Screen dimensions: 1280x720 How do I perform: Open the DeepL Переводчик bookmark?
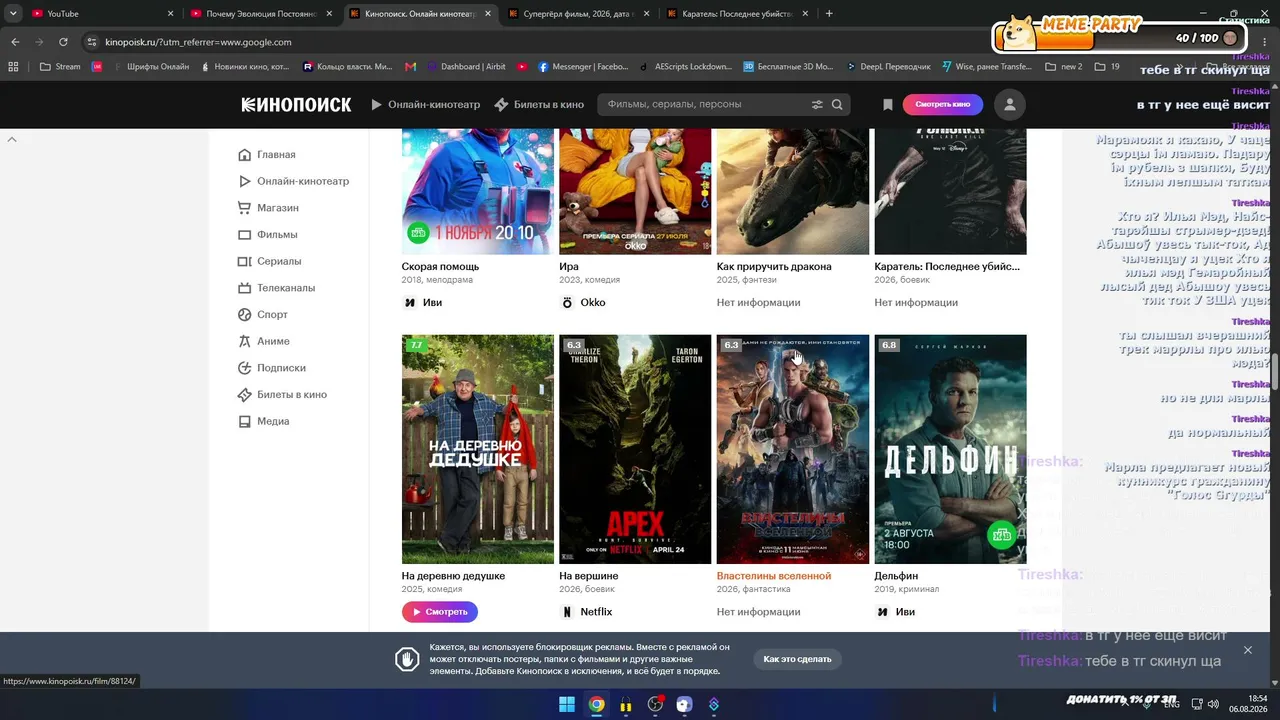[888, 67]
